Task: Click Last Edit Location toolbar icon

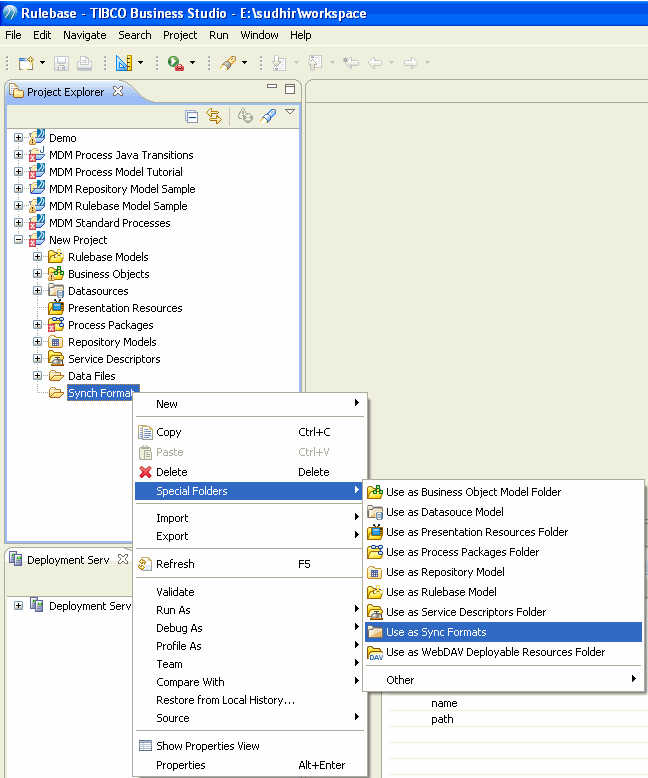Action: click(x=351, y=63)
